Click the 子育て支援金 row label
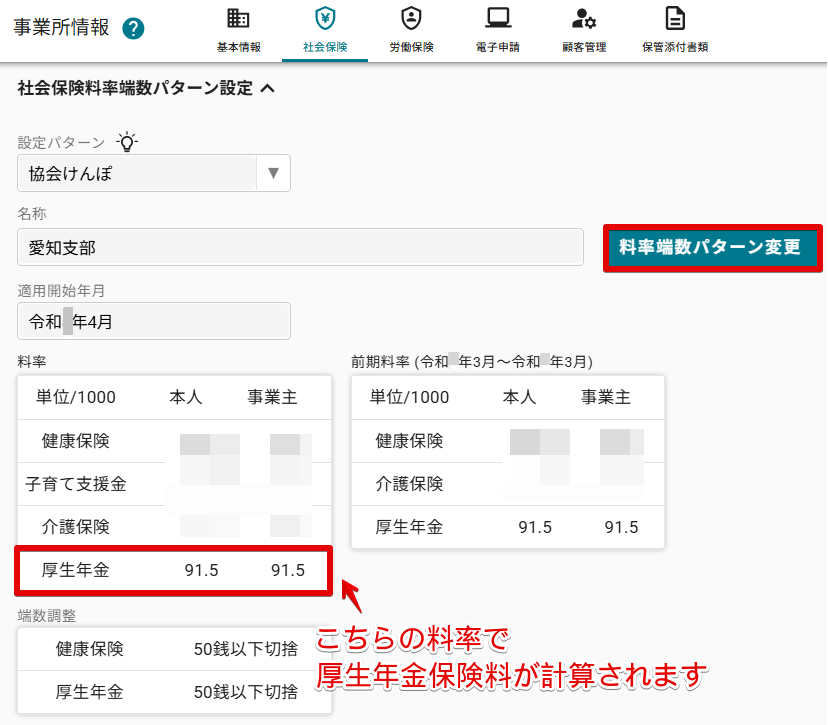The width and height of the screenshot is (828, 725). click(x=76, y=484)
